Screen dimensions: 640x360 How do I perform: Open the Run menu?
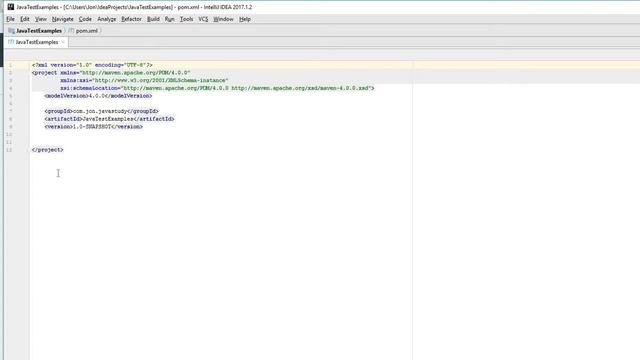[169, 19]
